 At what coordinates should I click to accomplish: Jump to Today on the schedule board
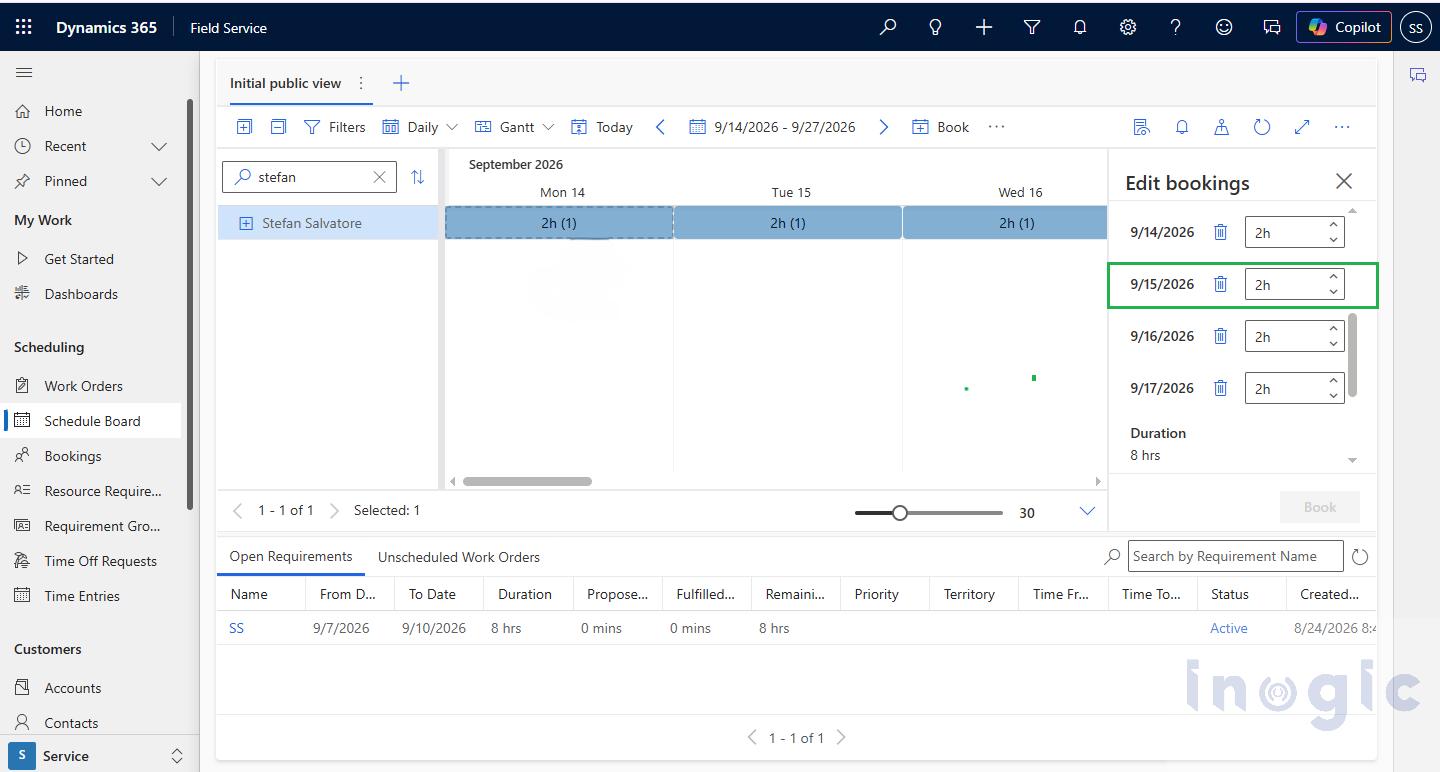click(x=602, y=127)
